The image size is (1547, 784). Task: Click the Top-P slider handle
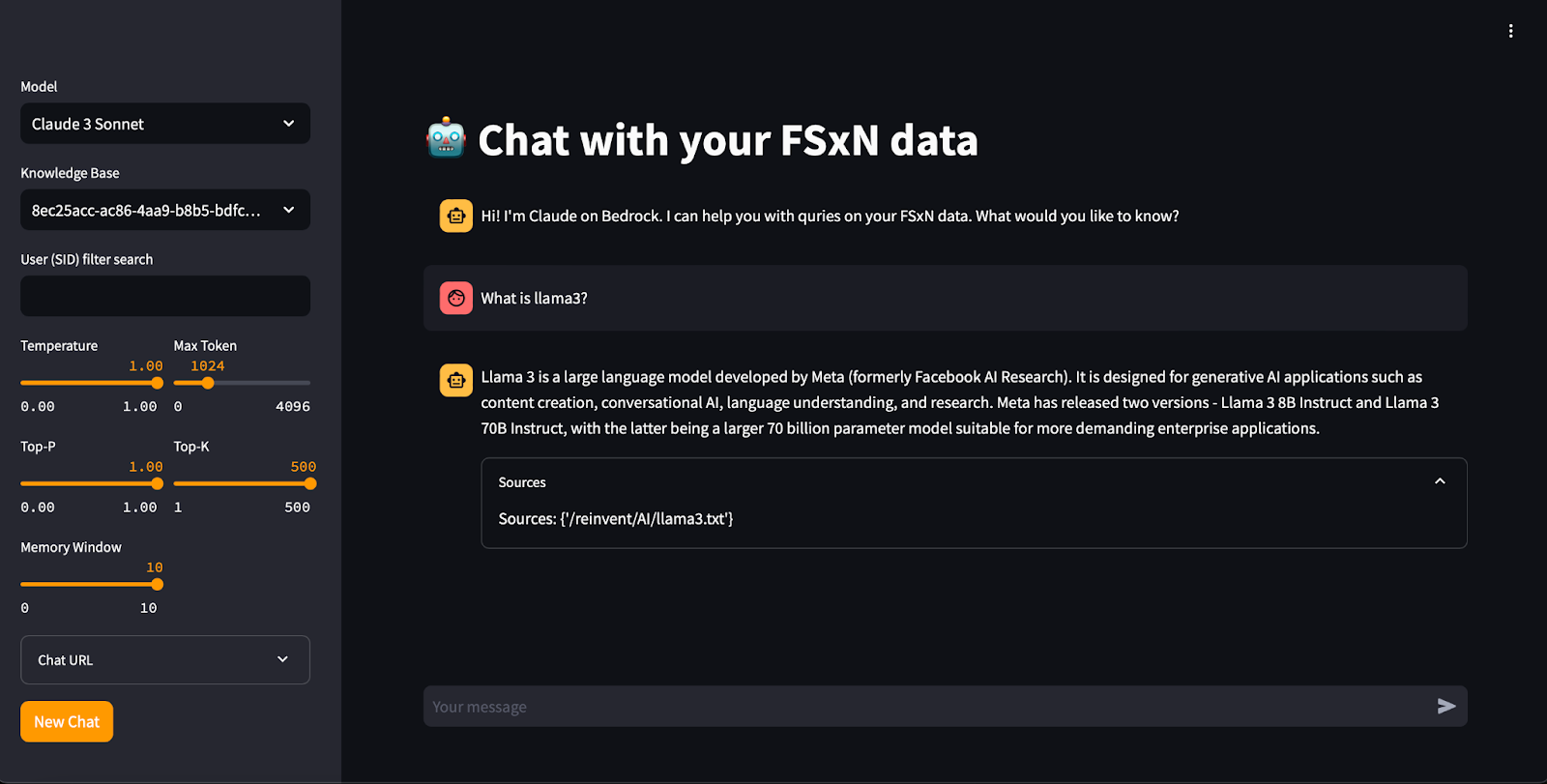point(158,483)
